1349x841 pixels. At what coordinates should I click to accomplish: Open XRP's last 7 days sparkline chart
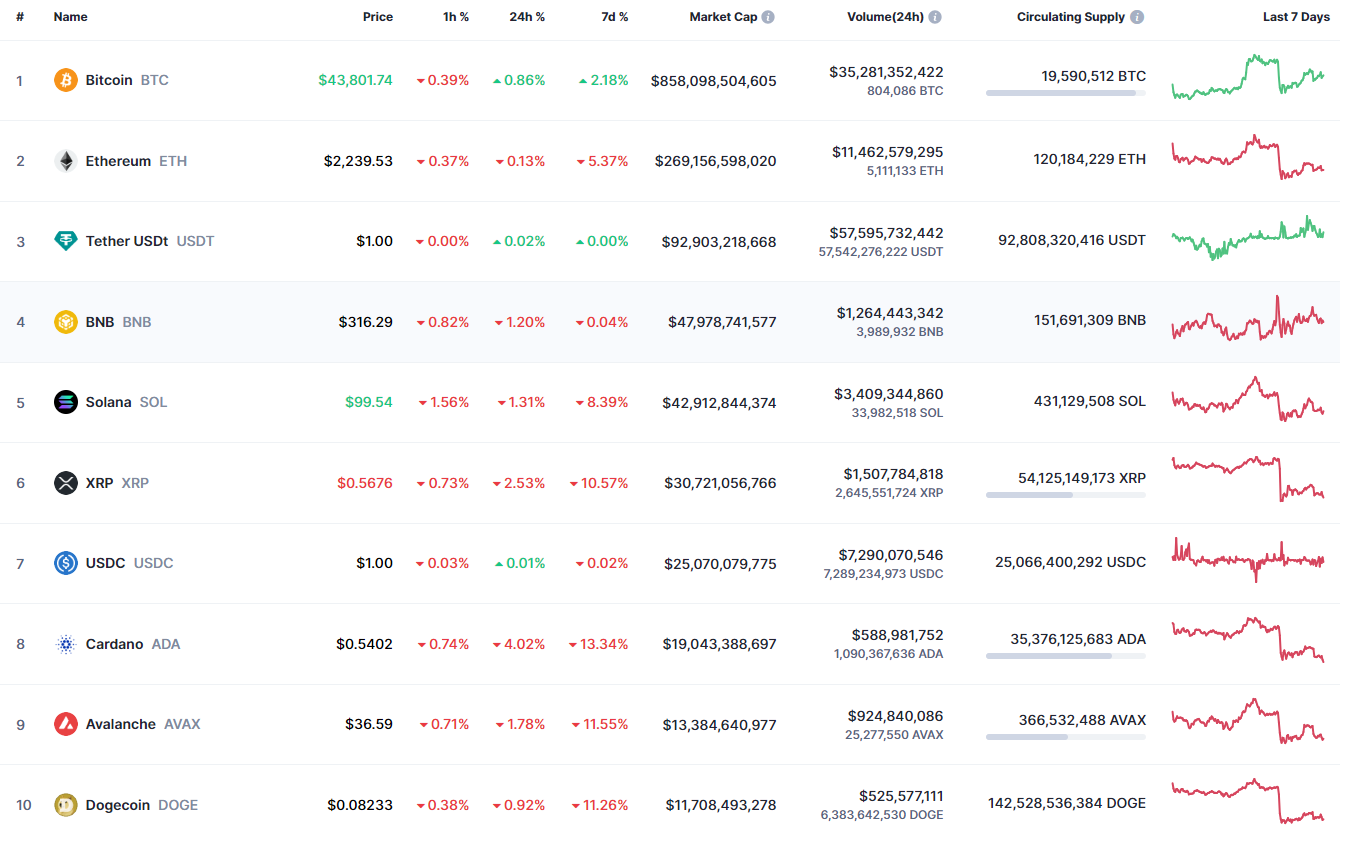coord(1247,480)
